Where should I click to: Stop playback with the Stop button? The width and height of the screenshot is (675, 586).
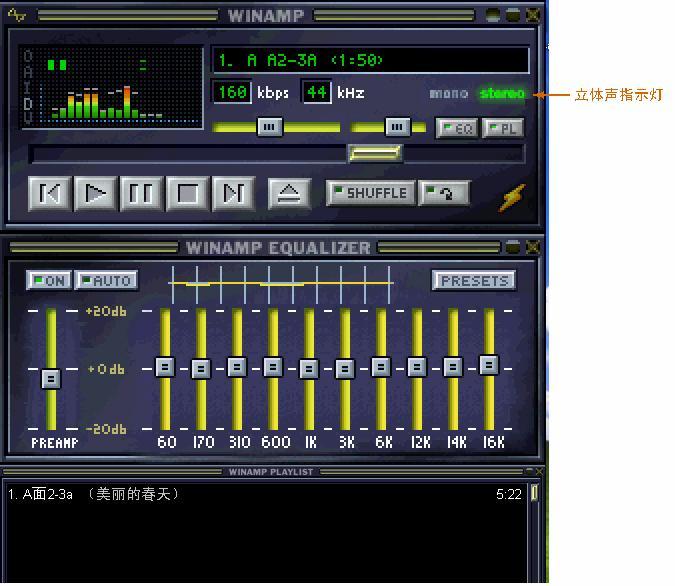point(188,193)
